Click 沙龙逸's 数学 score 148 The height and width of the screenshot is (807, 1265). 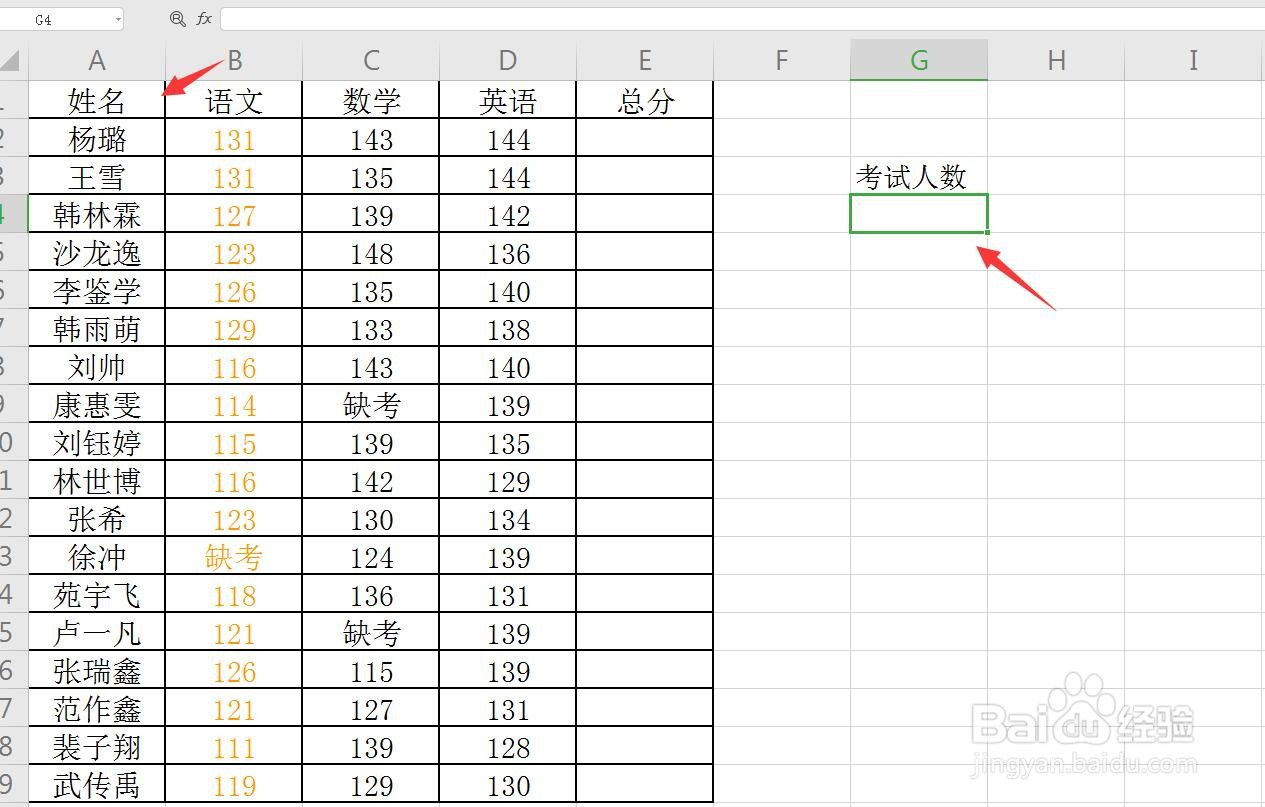(371, 252)
